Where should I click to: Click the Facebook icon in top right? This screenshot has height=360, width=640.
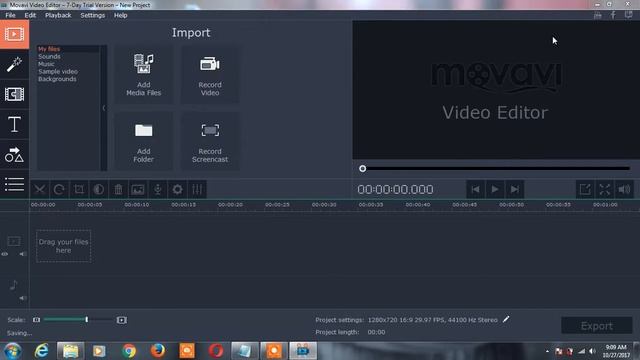pyautogui.click(x=613, y=15)
